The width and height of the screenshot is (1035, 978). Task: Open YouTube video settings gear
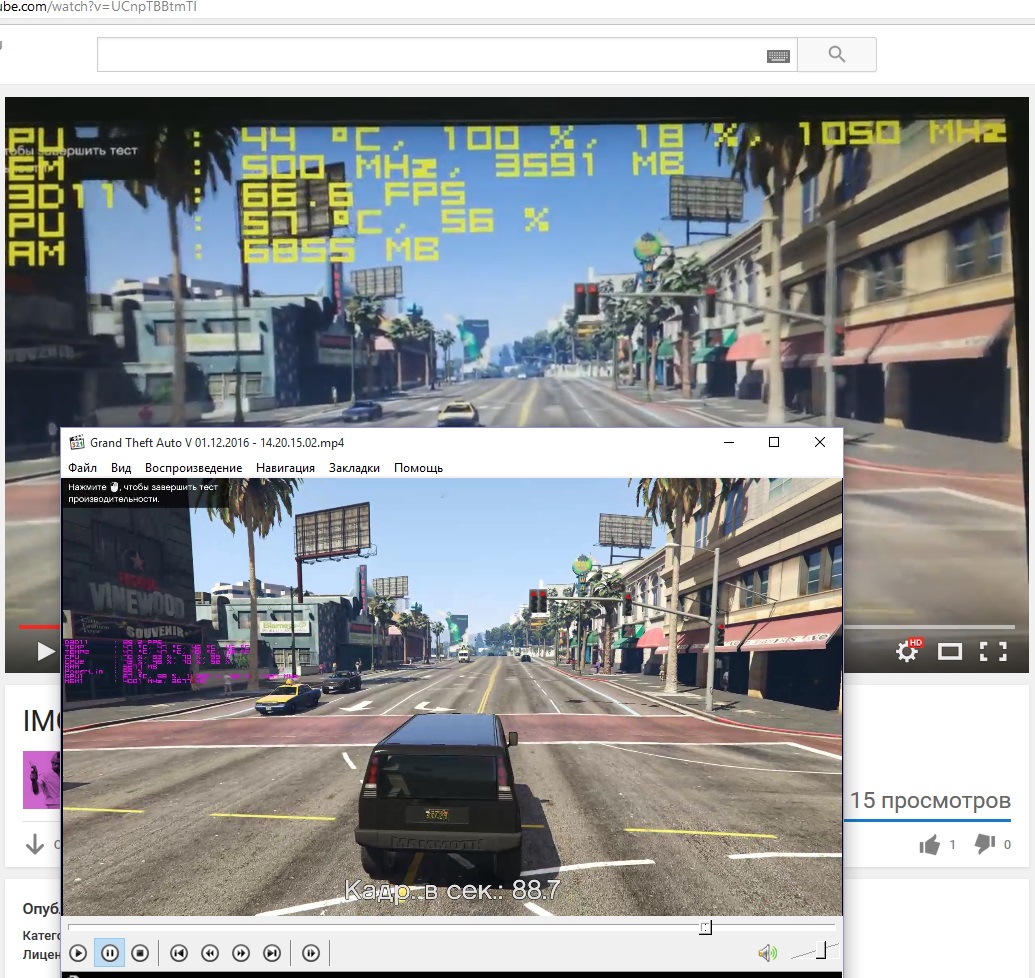coord(908,651)
